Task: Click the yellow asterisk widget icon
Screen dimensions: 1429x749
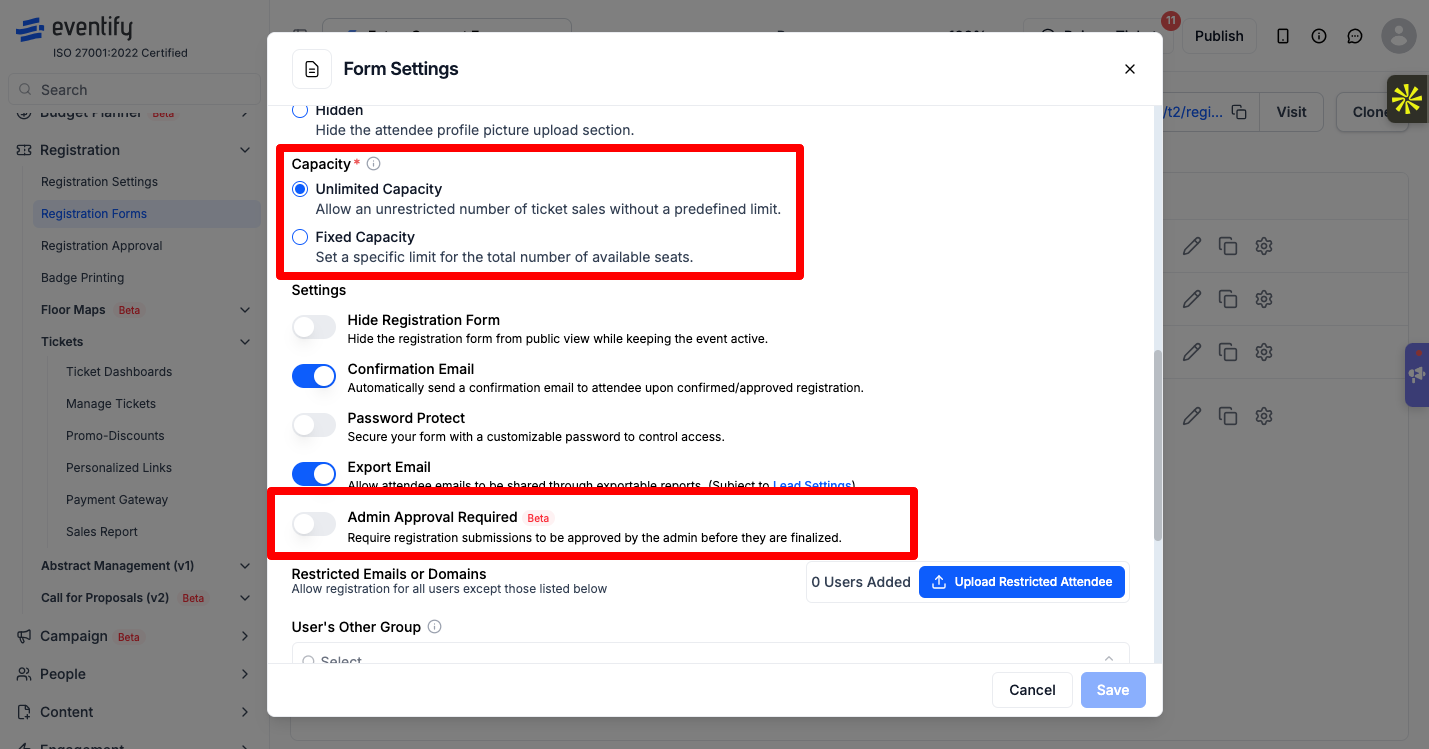Action: (1407, 99)
